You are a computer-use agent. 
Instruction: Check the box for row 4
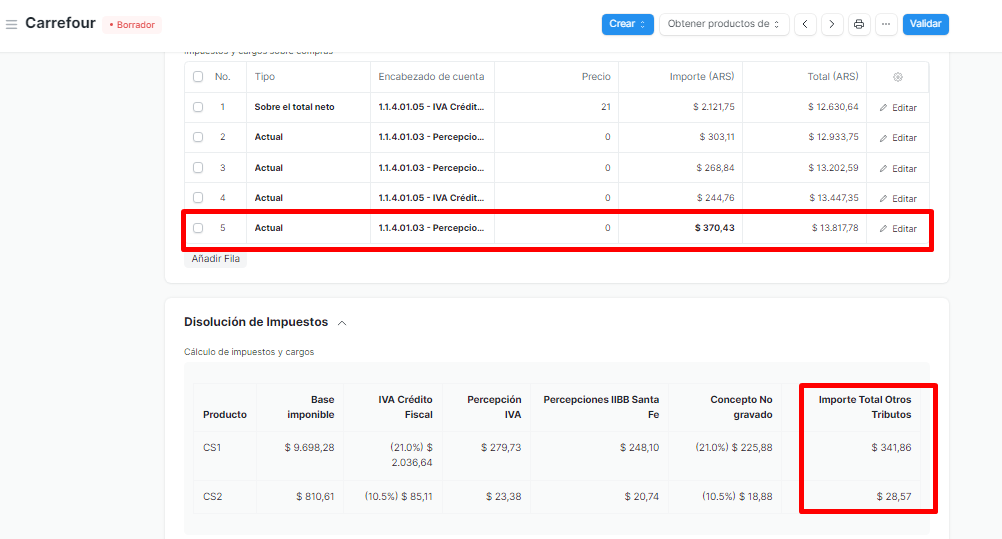tap(198, 198)
